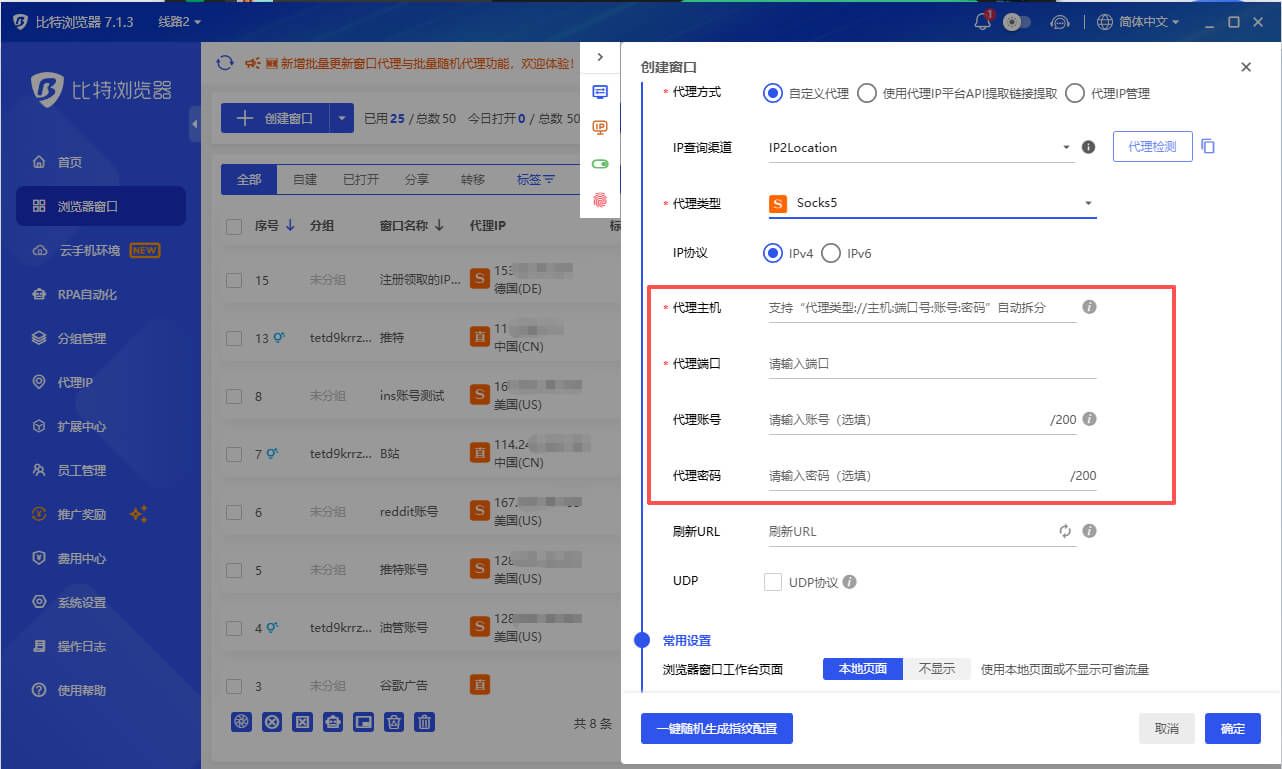
Task: Enable the UDP协议 checkbox
Action: (x=772, y=582)
